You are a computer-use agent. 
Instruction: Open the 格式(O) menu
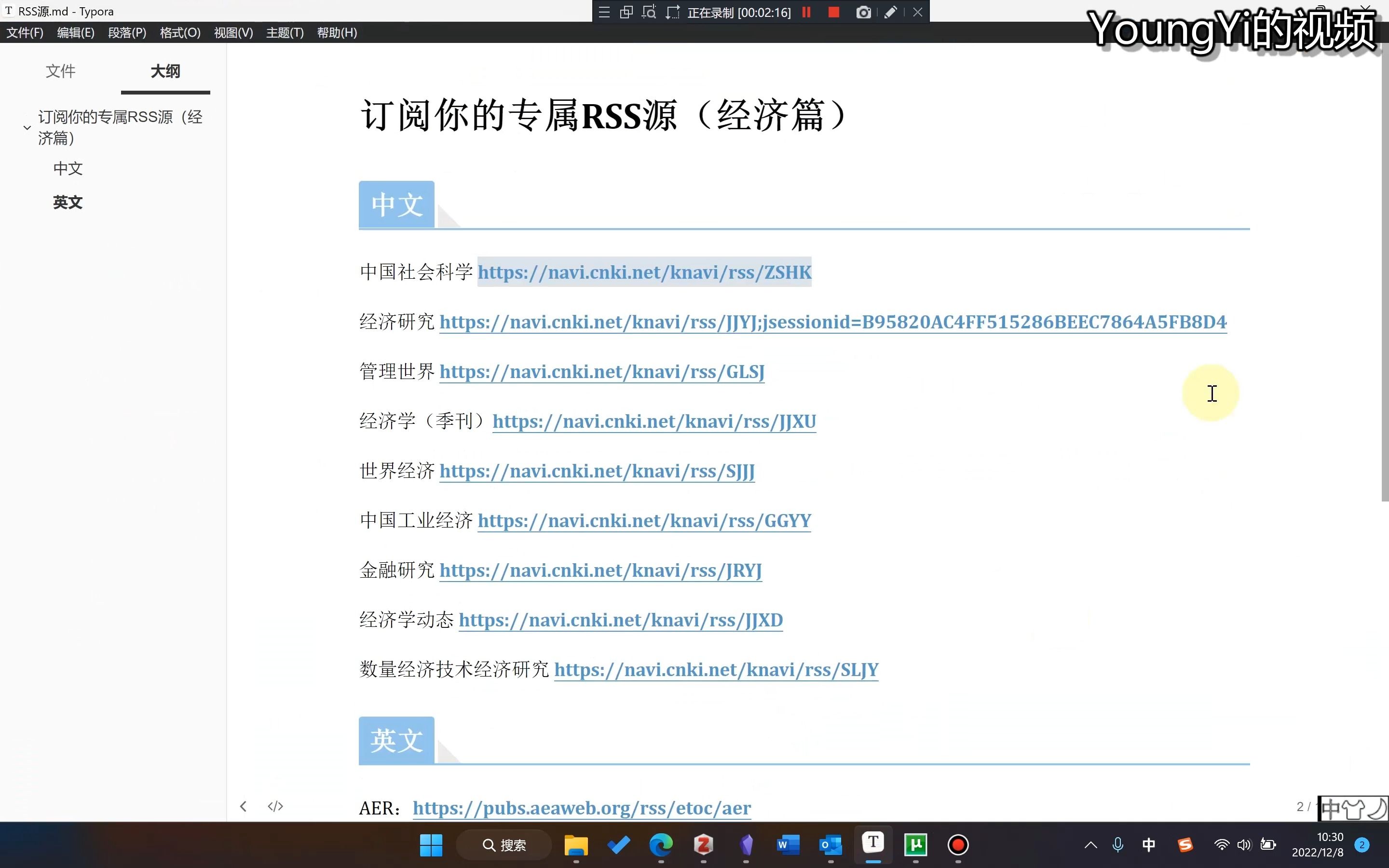180,33
